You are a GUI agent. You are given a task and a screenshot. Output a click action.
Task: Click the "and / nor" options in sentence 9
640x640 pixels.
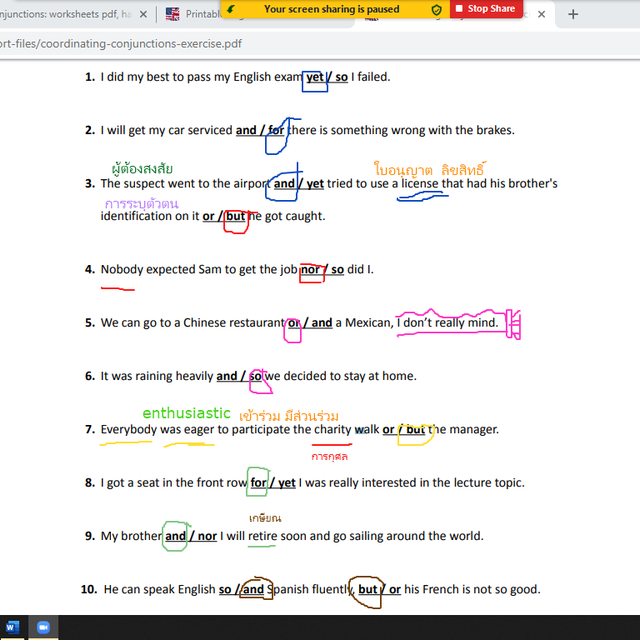click(190, 536)
